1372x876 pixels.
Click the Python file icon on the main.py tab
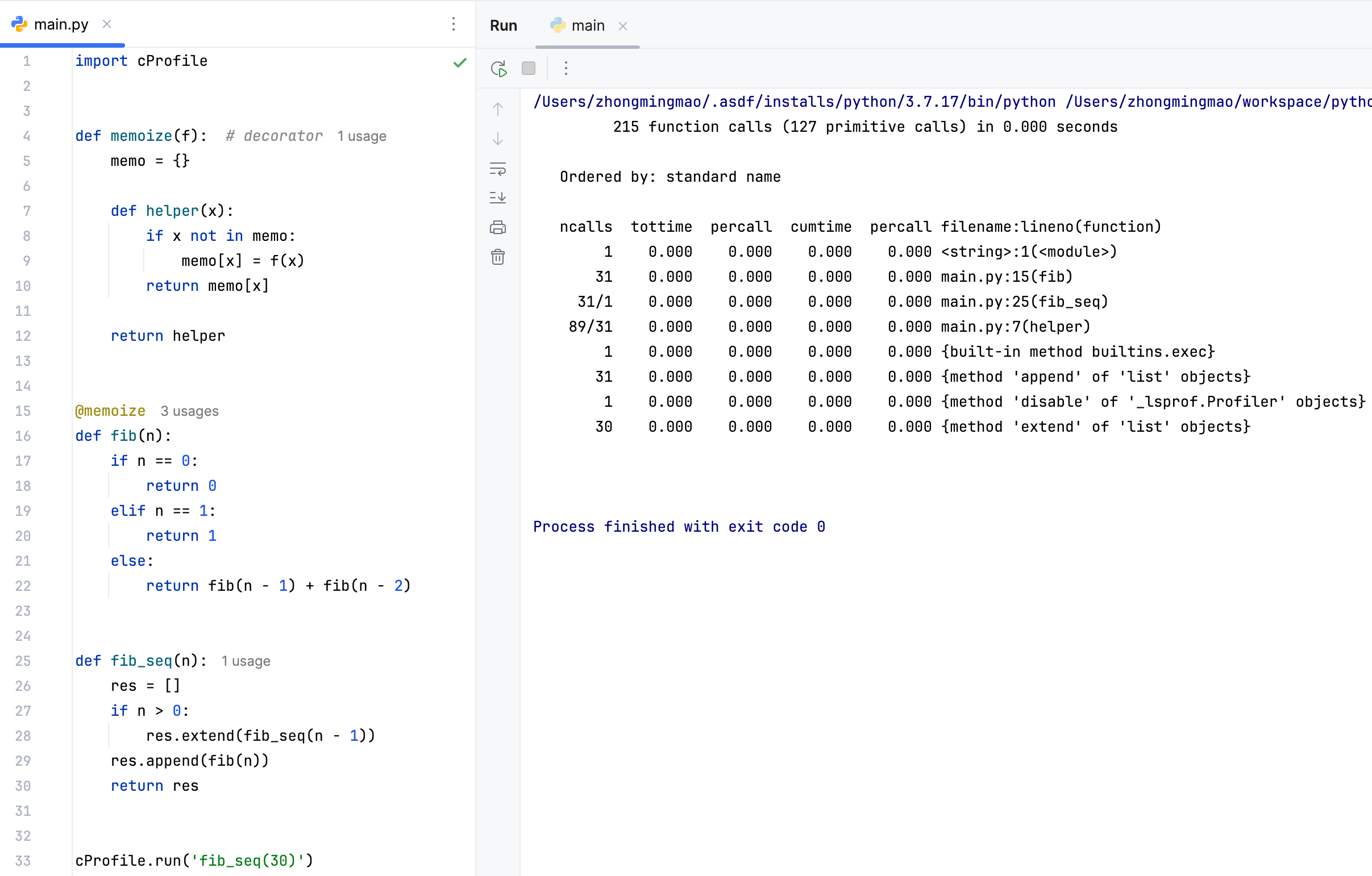pos(19,24)
